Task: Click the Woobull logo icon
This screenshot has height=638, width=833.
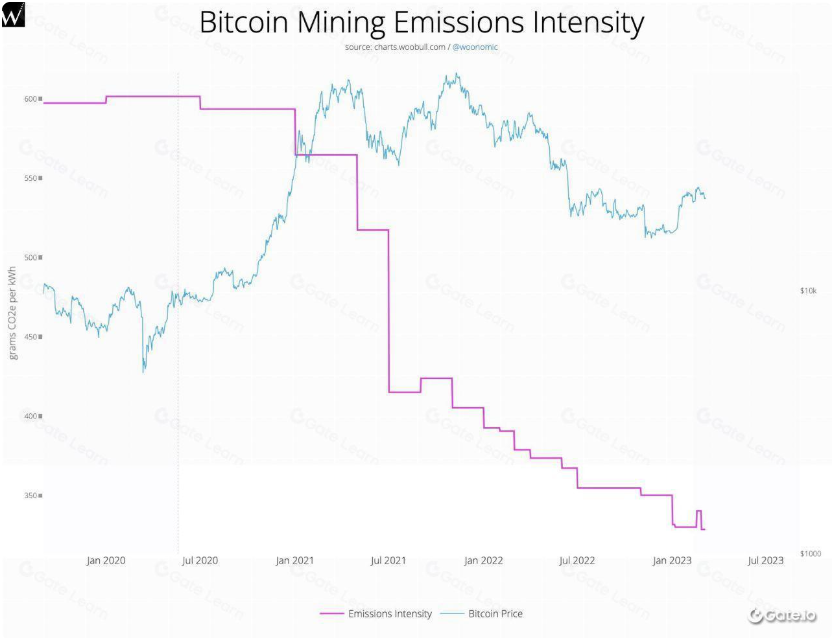Action: pyautogui.click(x=13, y=14)
